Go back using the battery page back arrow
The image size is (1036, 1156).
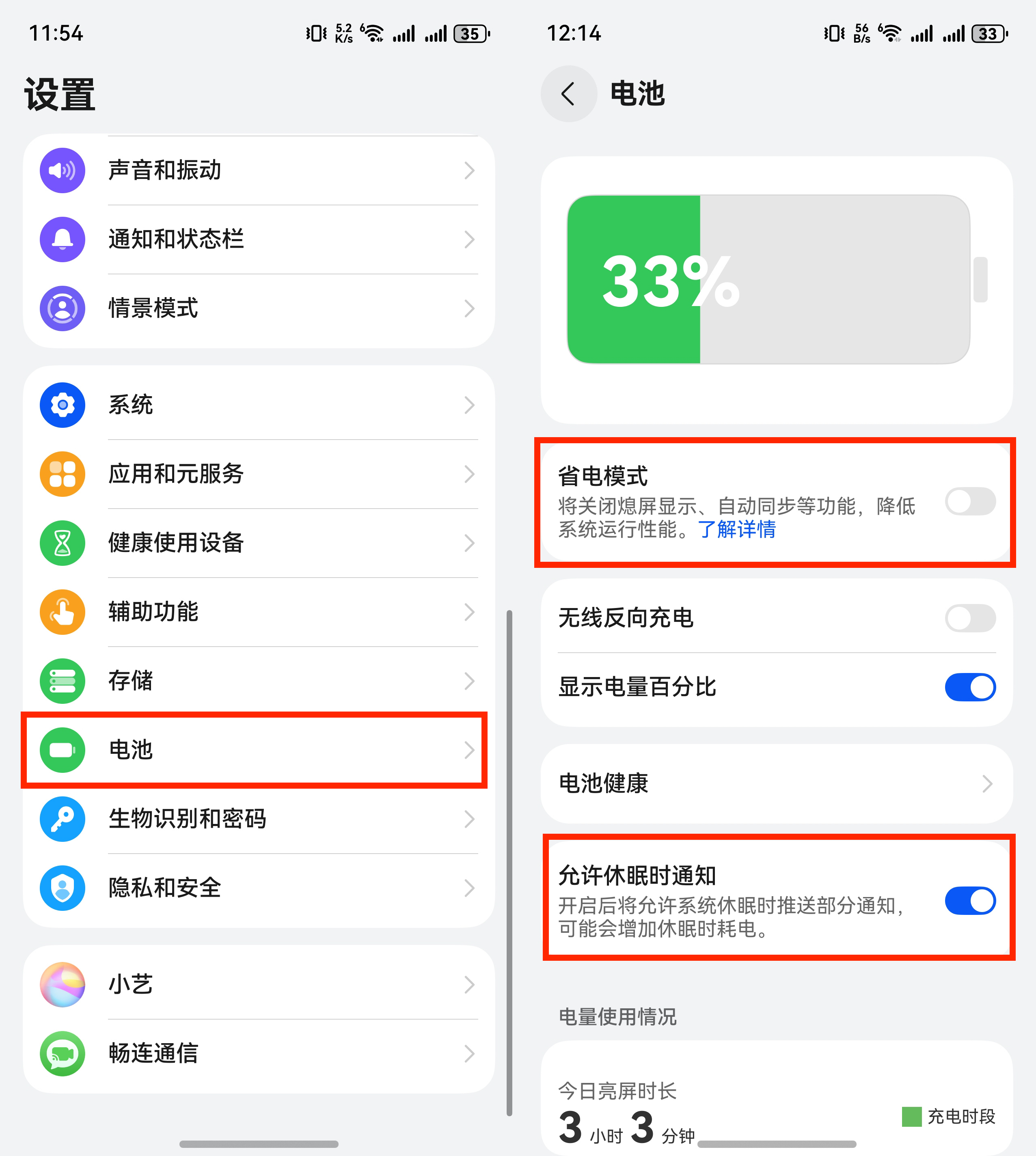point(568,93)
